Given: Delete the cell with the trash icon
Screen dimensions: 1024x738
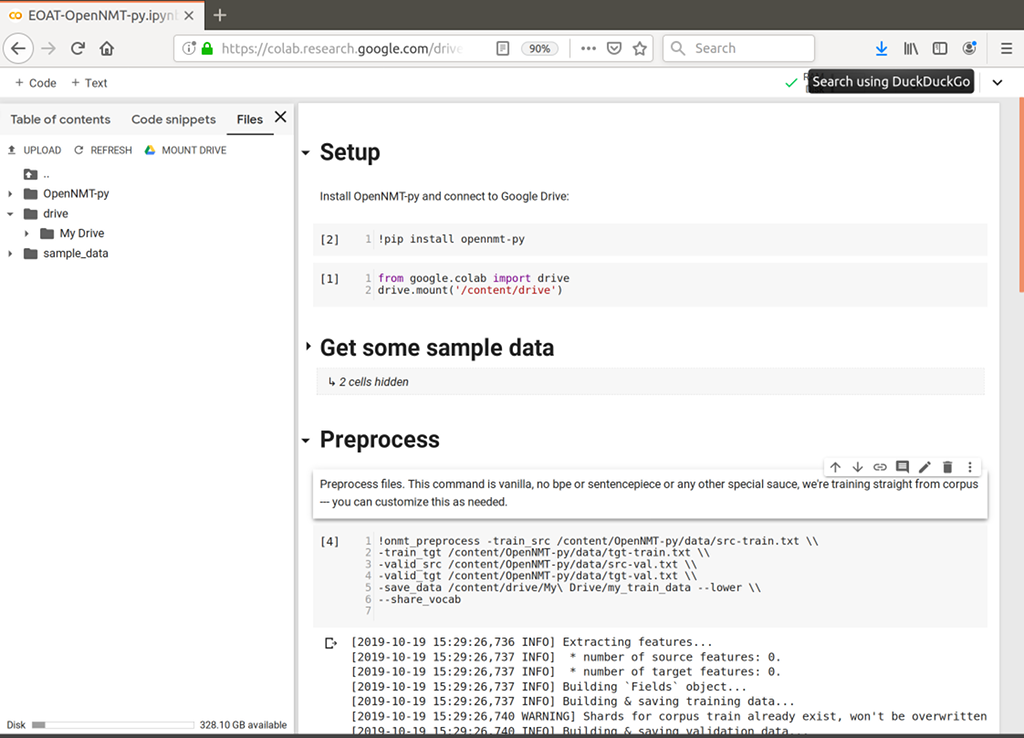Looking at the screenshot, I should click(x=948, y=467).
